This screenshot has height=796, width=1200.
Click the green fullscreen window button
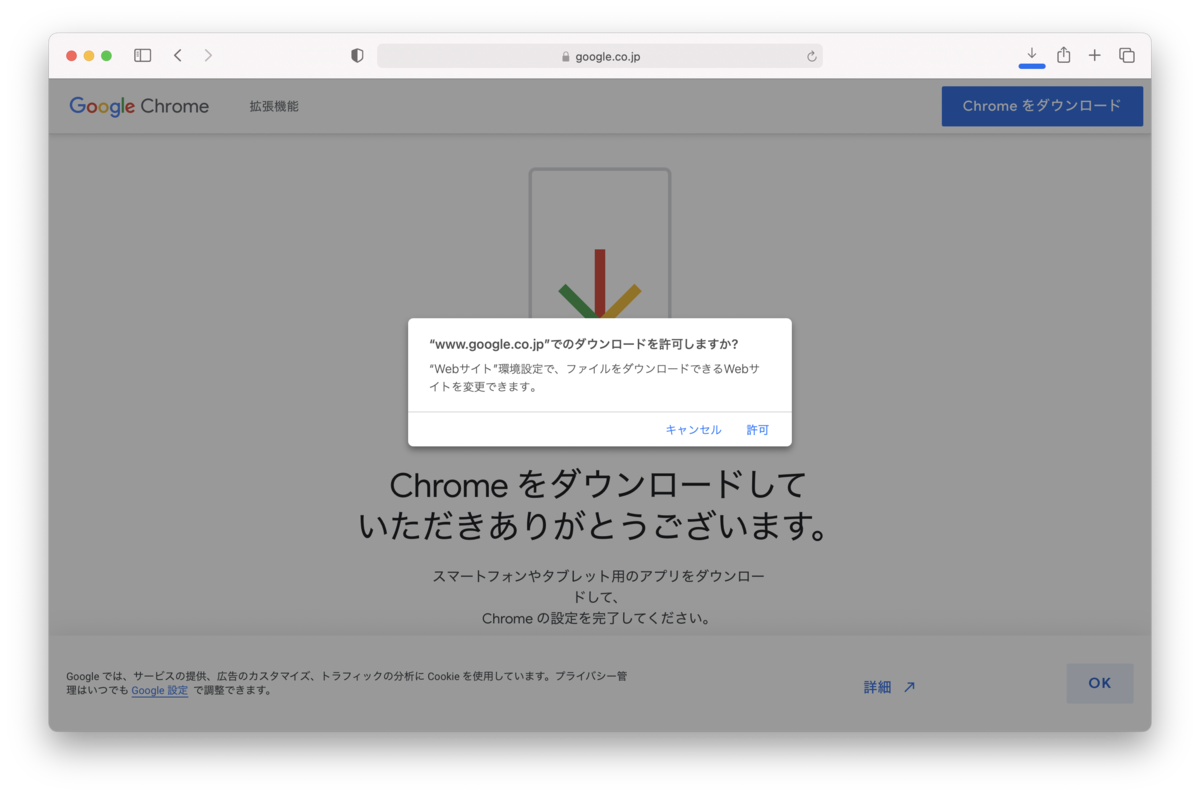point(107,56)
